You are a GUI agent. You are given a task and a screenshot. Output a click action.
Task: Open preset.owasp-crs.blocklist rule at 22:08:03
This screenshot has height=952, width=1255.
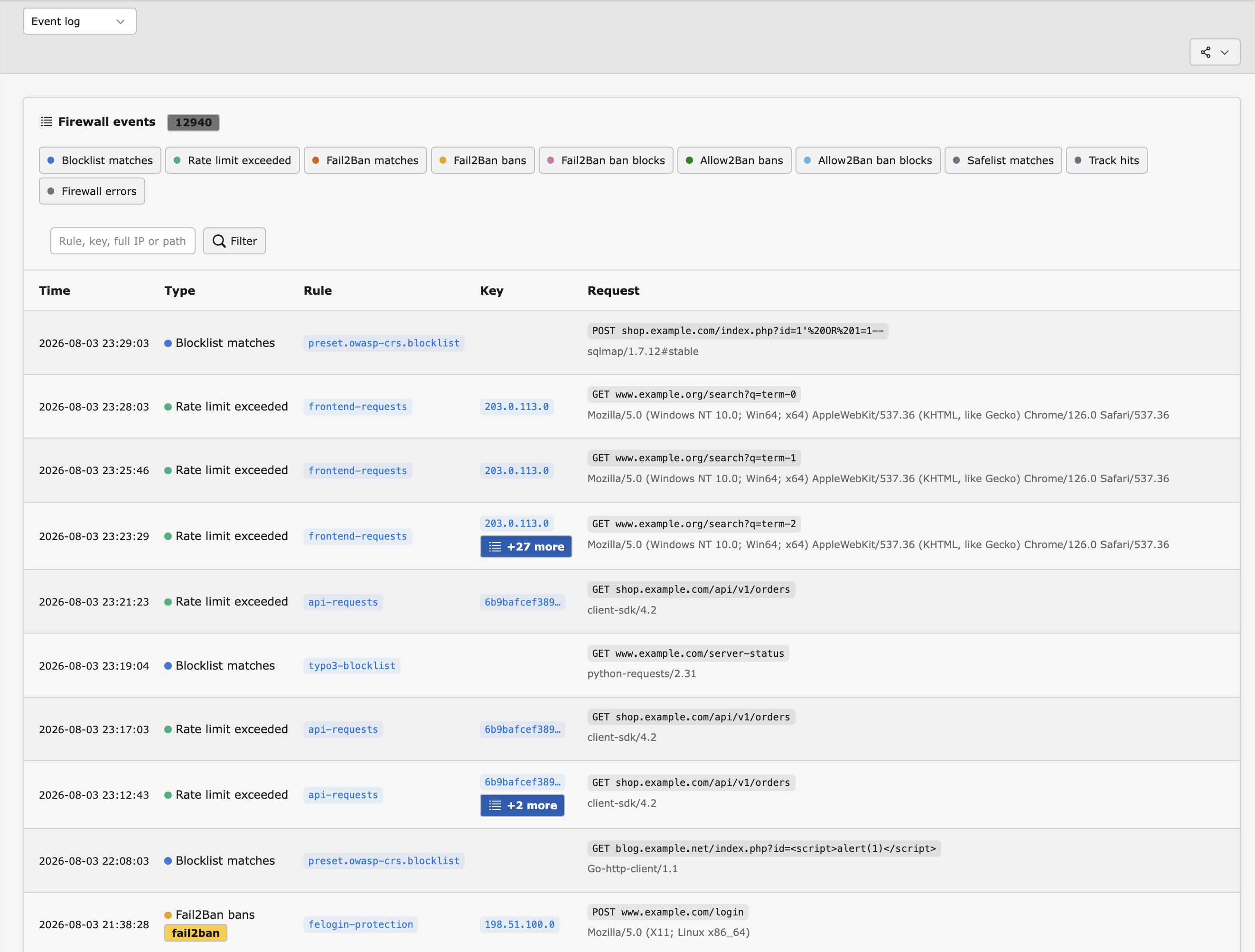click(x=384, y=861)
